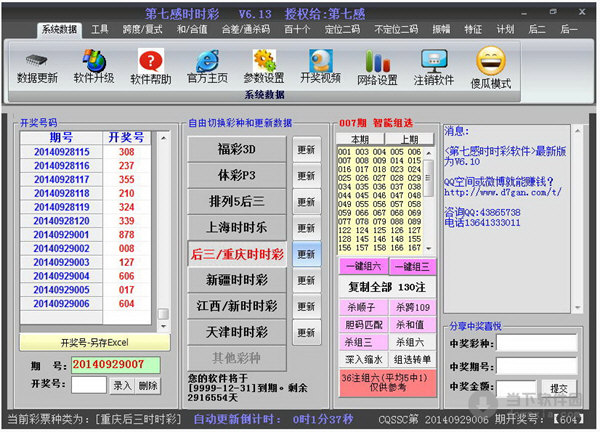Switch to 本期 tab in 智能组选
The width and height of the screenshot is (600, 432).
pyautogui.click(x=360, y=139)
